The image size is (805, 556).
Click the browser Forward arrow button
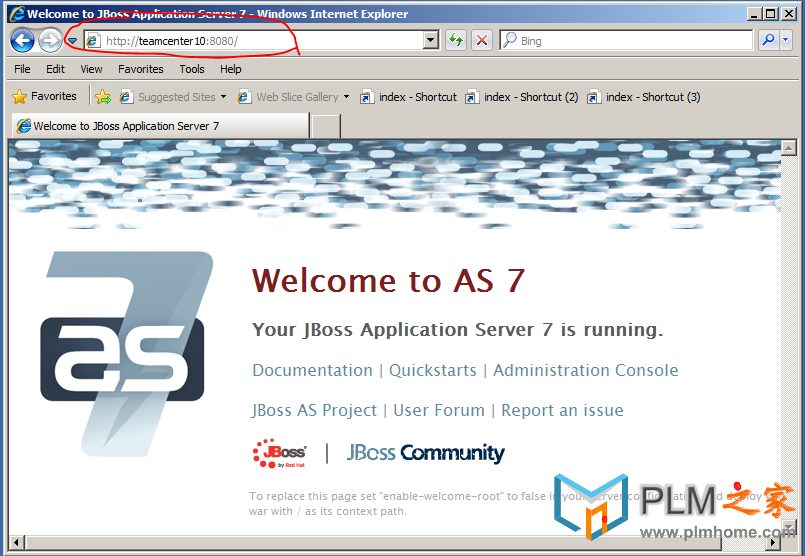50,41
